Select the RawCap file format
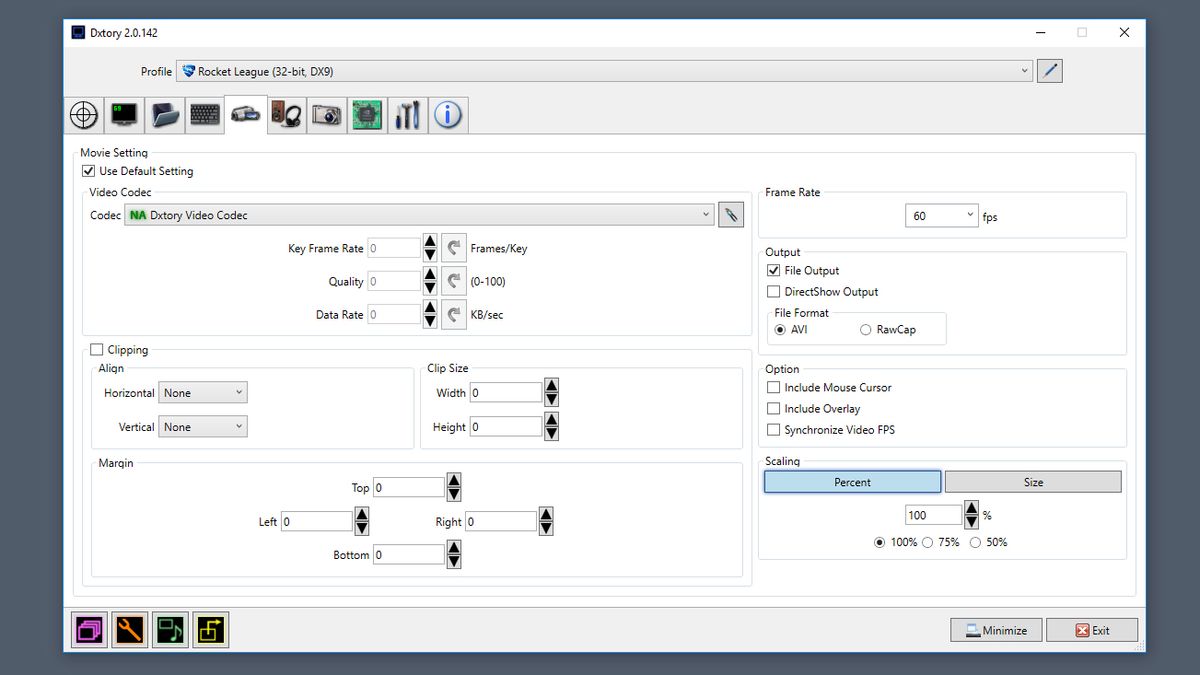The width and height of the screenshot is (1200, 675). [866, 329]
